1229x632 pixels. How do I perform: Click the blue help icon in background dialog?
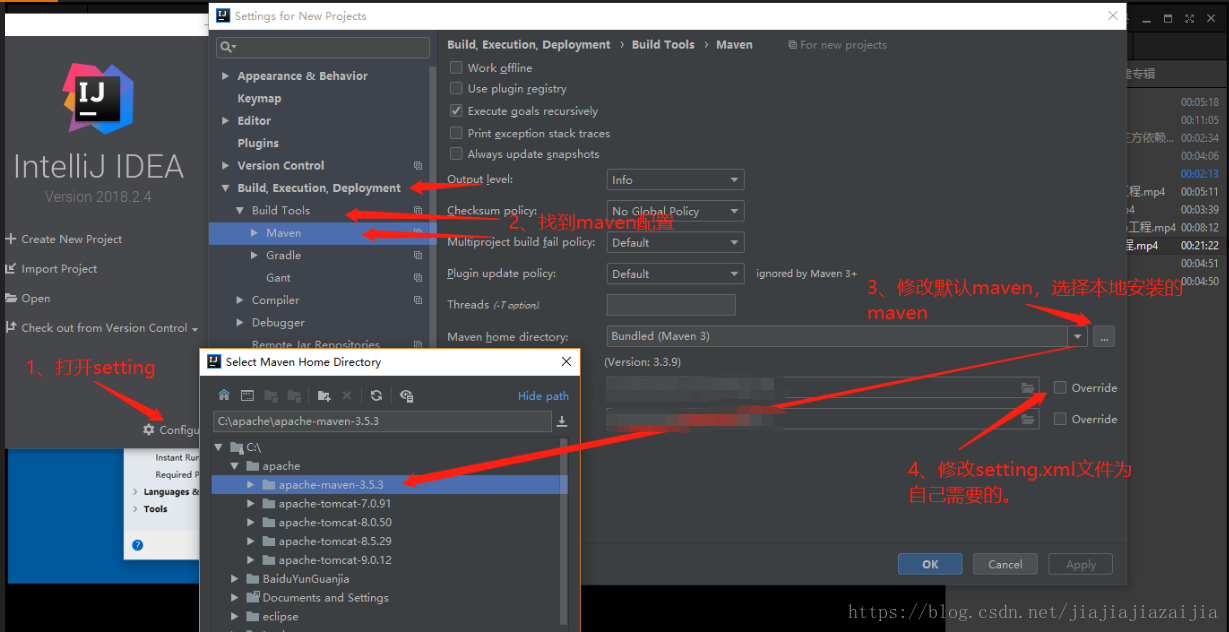138,545
